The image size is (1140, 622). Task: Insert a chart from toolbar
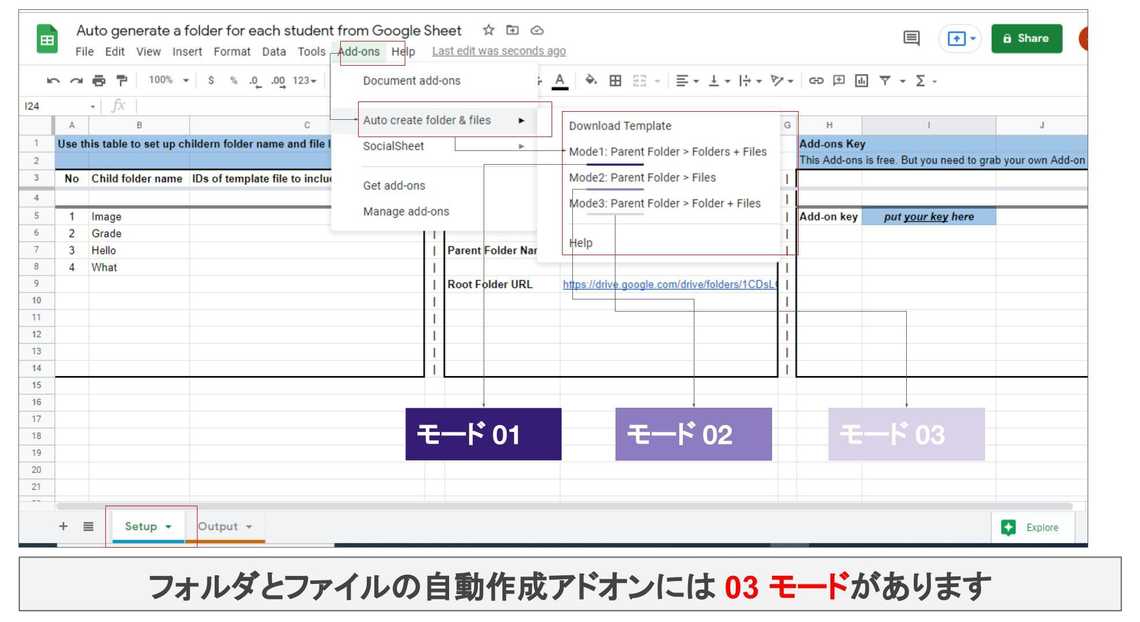point(861,81)
